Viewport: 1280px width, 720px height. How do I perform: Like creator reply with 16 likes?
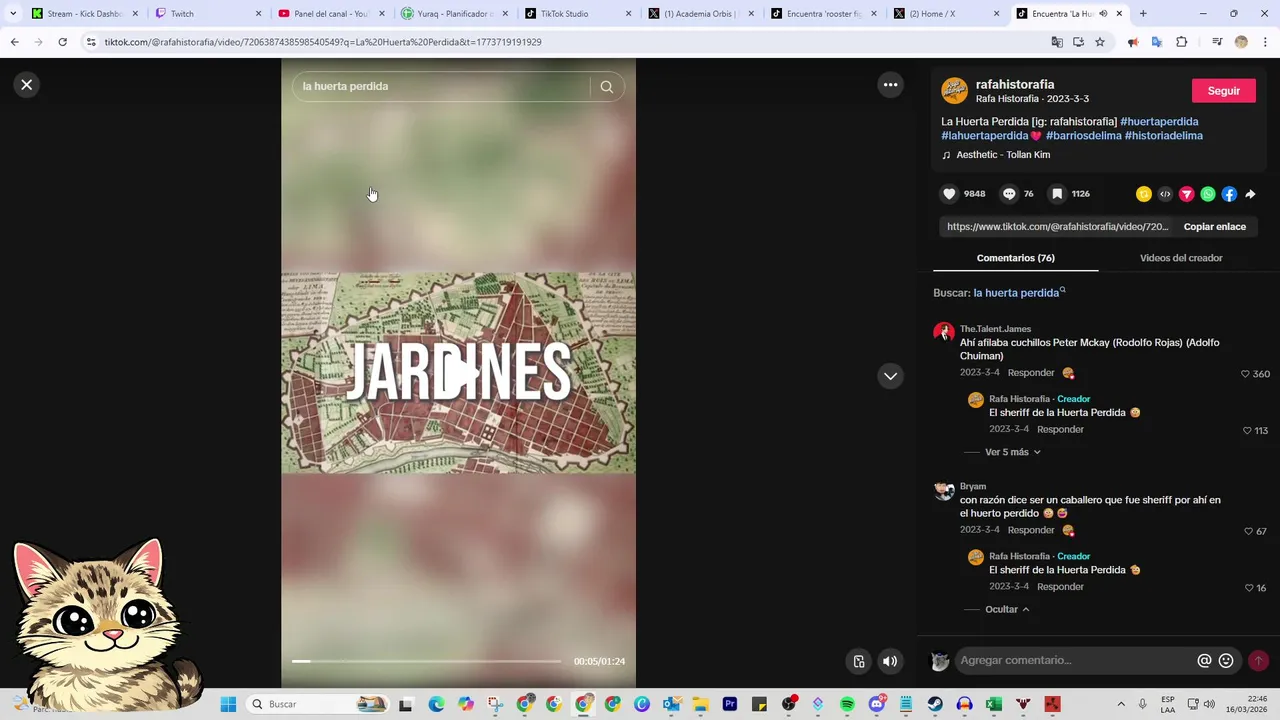coord(1249,588)
